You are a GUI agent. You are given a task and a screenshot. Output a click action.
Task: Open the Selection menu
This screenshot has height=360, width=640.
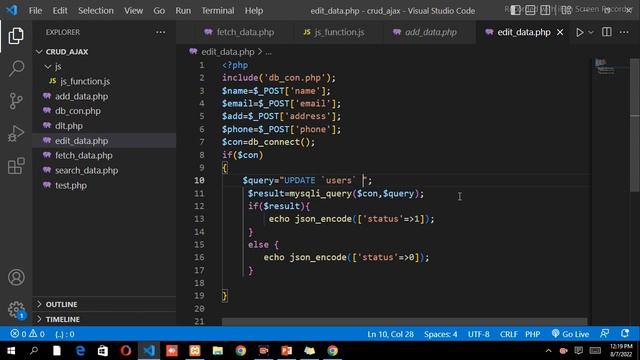click(96, 11)
